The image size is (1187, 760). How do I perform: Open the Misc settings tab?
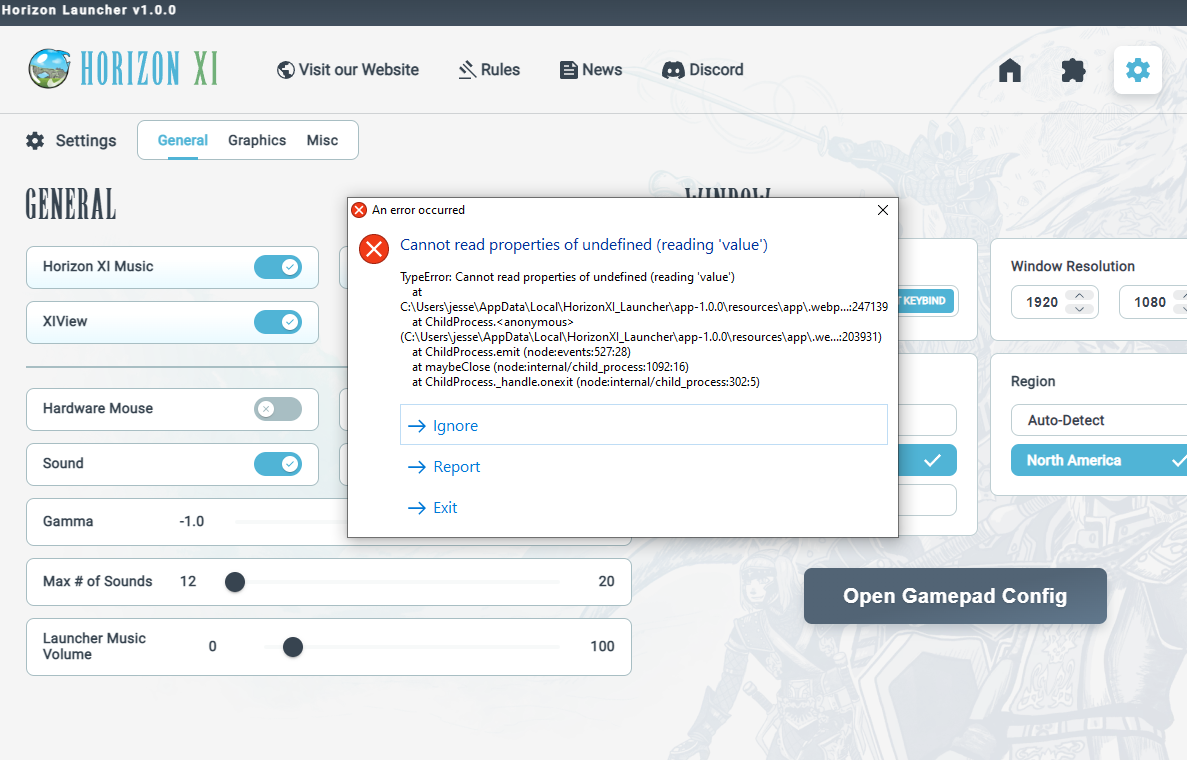click(x=322, y=140)
